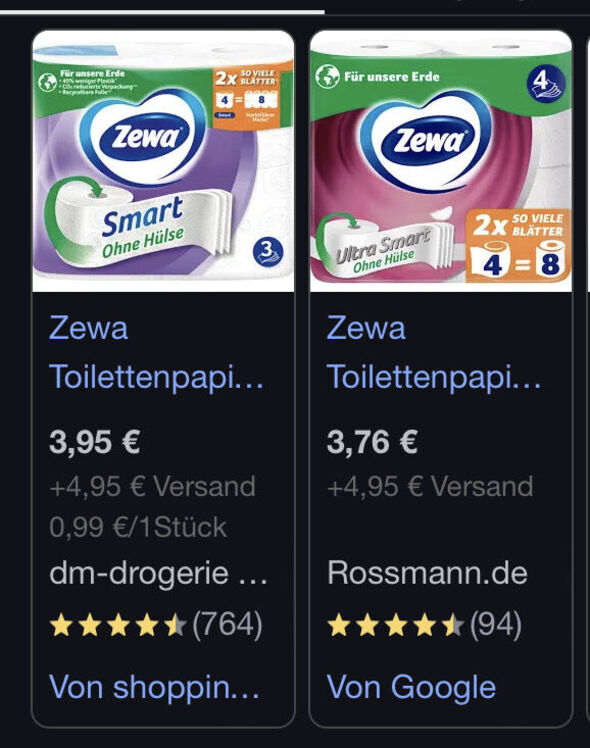Click the Zewa Toilettenpapier title in dm card
590x748 pixels.
coord(156,352)
